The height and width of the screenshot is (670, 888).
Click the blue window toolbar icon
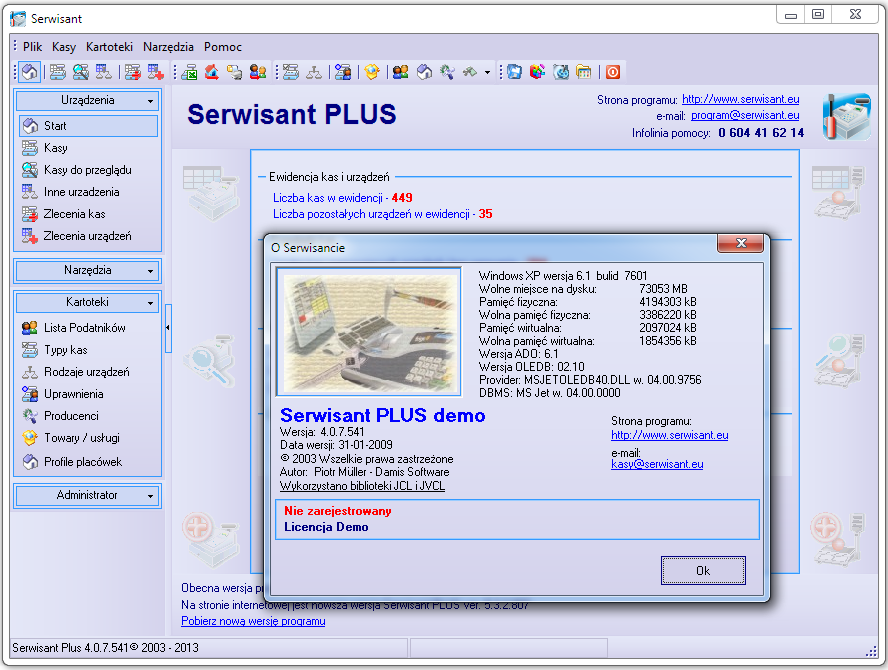pyautogui.click(x=514, y=72)
